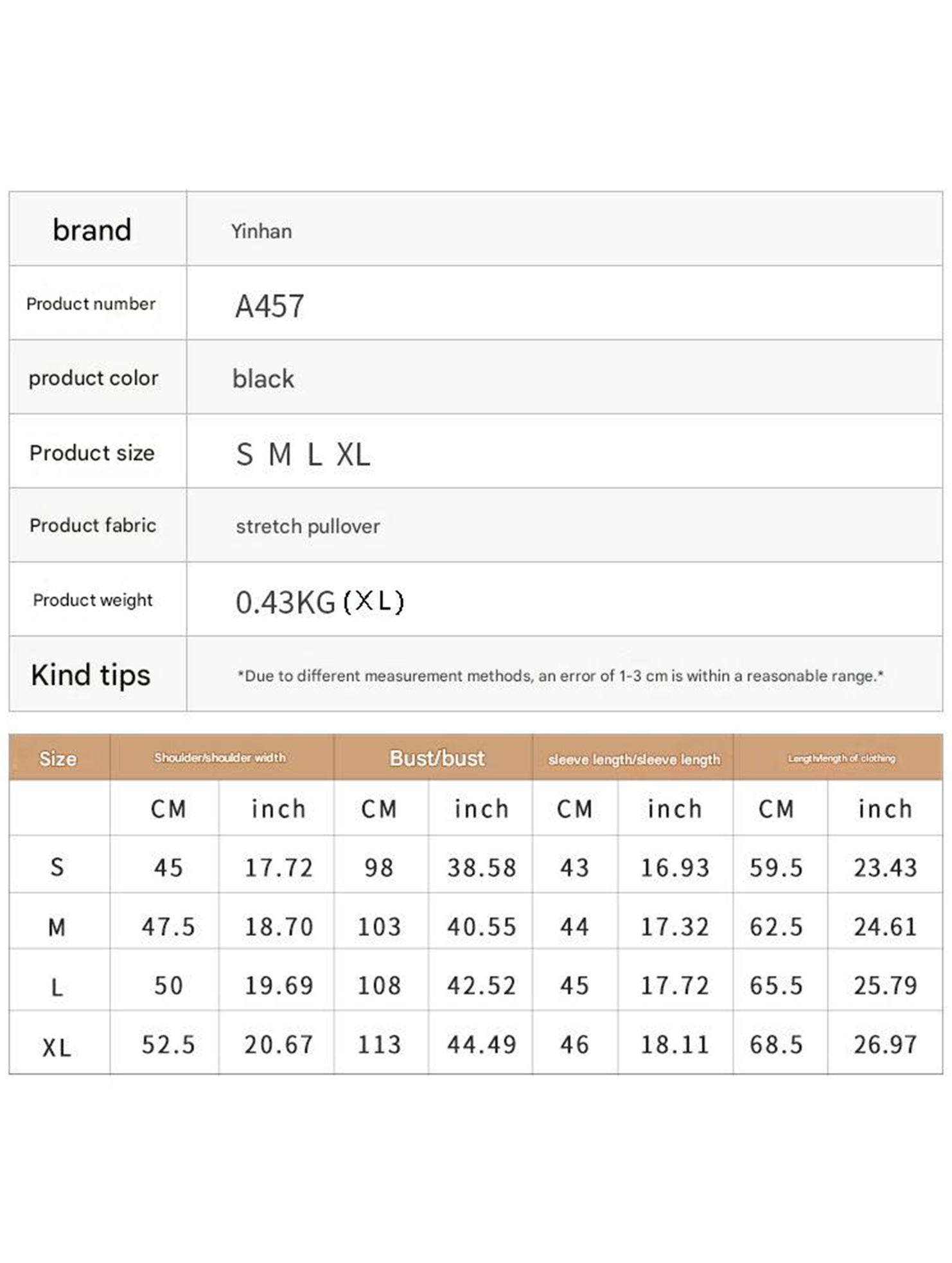Click the Kind tips measurement error note

pos(560,676)
